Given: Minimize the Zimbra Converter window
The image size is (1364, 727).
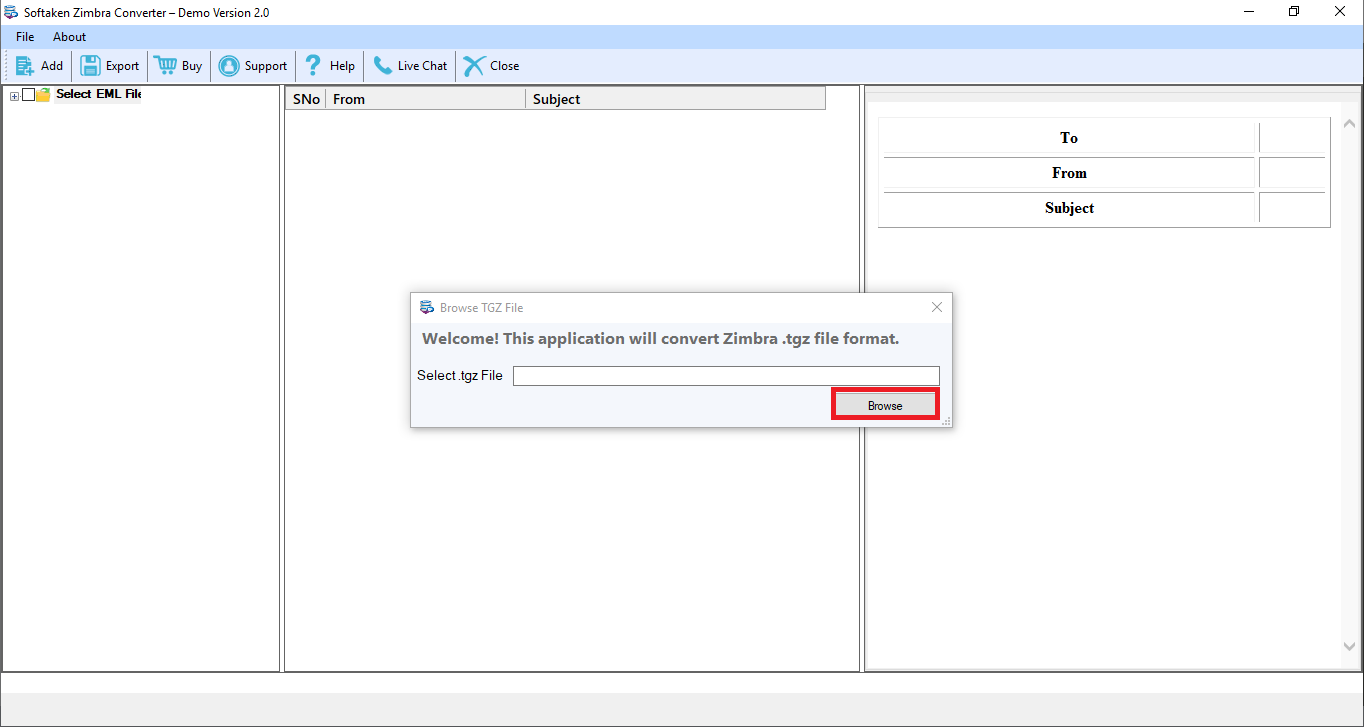Looking at the screenshot, I should tap(1249, 12).
